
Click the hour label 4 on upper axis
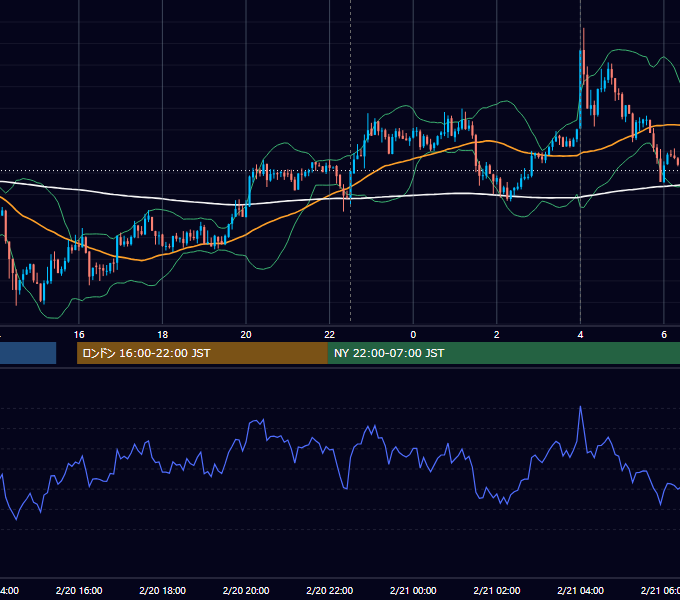[580, 335]
